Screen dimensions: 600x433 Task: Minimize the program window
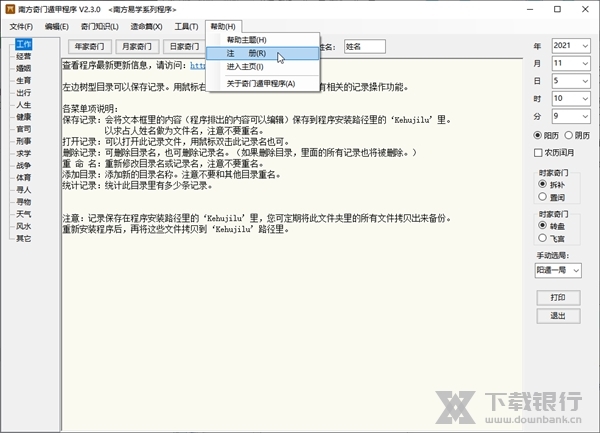tap(530, 9)
